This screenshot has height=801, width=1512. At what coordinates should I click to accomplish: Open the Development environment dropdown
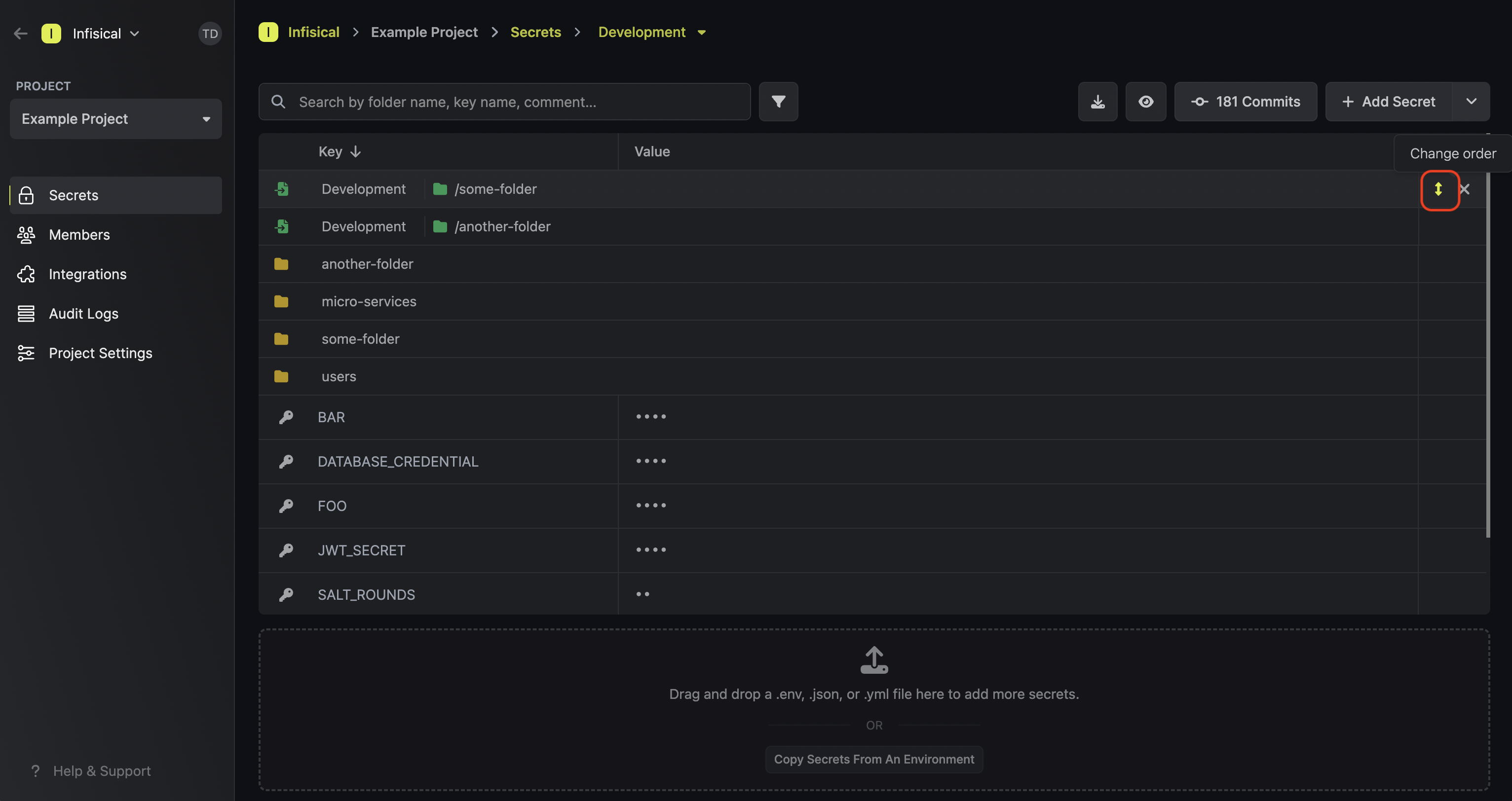[651, 32]
